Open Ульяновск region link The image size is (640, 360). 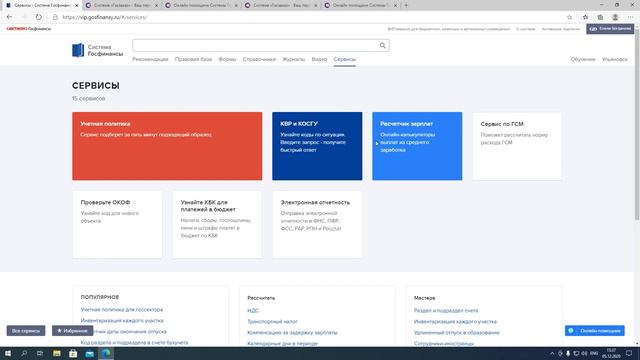point(614,59)
